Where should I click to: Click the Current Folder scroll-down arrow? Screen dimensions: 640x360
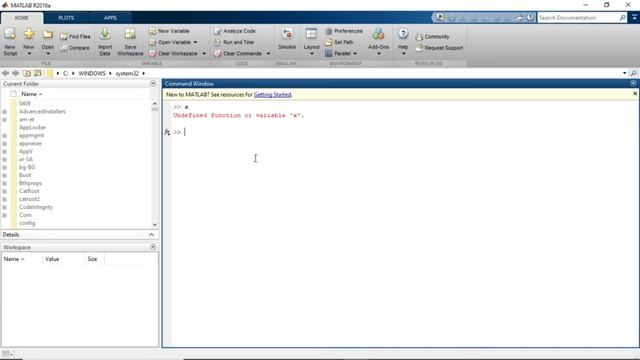(x=155, y=225)
